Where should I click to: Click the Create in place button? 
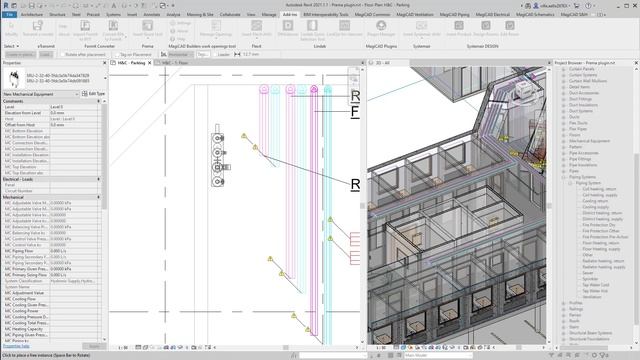(x=20, y=54)
